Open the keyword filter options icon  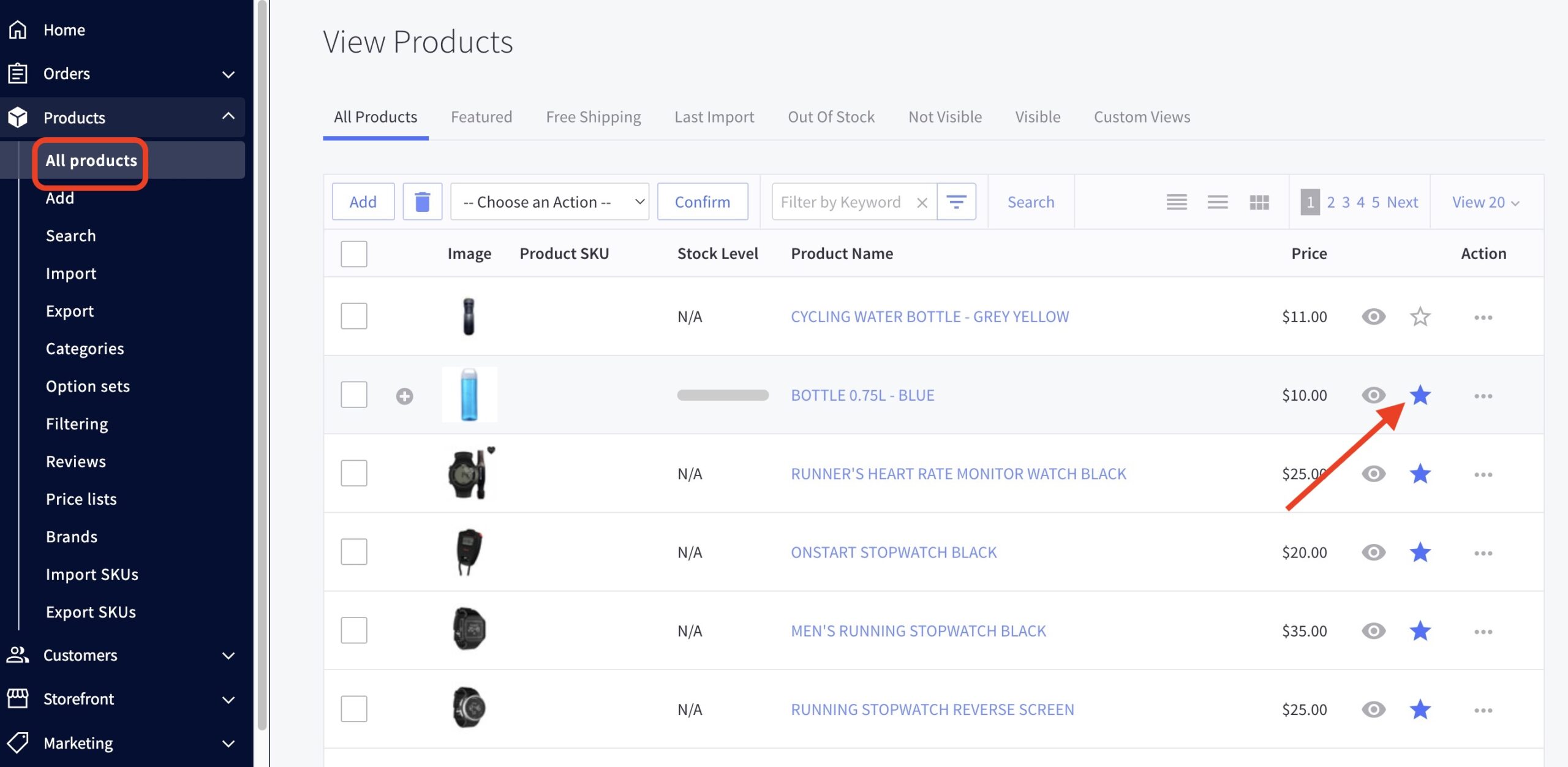click(x=956, y=202)
